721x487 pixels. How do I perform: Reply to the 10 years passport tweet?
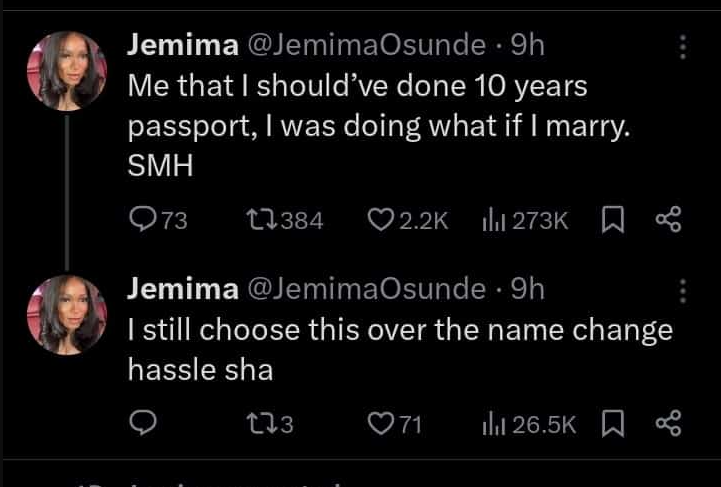143,221
